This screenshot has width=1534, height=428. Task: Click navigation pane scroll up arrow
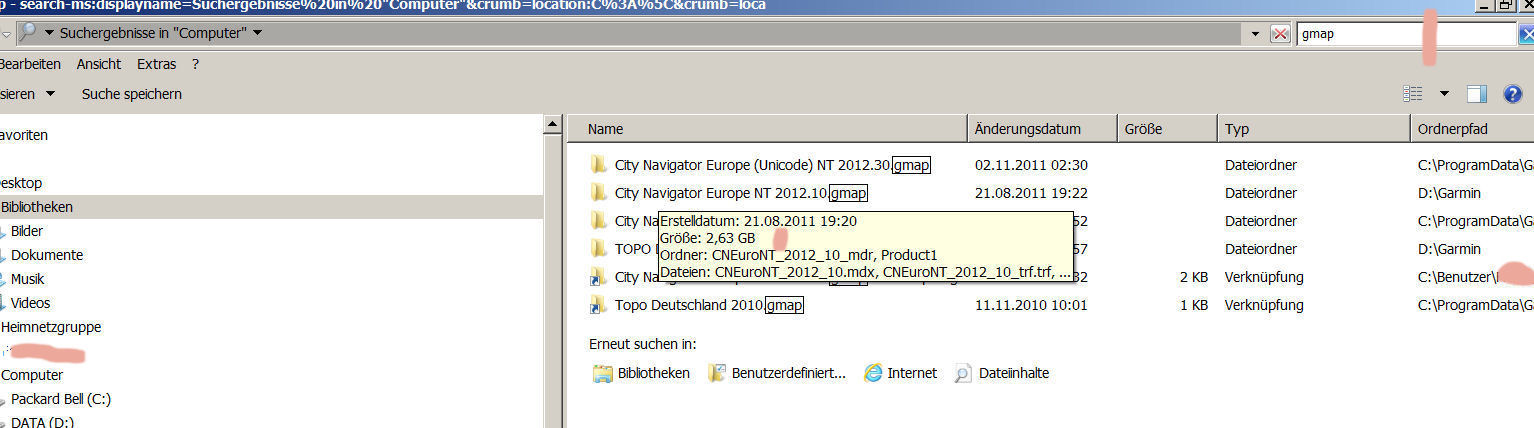pos(553,125)
